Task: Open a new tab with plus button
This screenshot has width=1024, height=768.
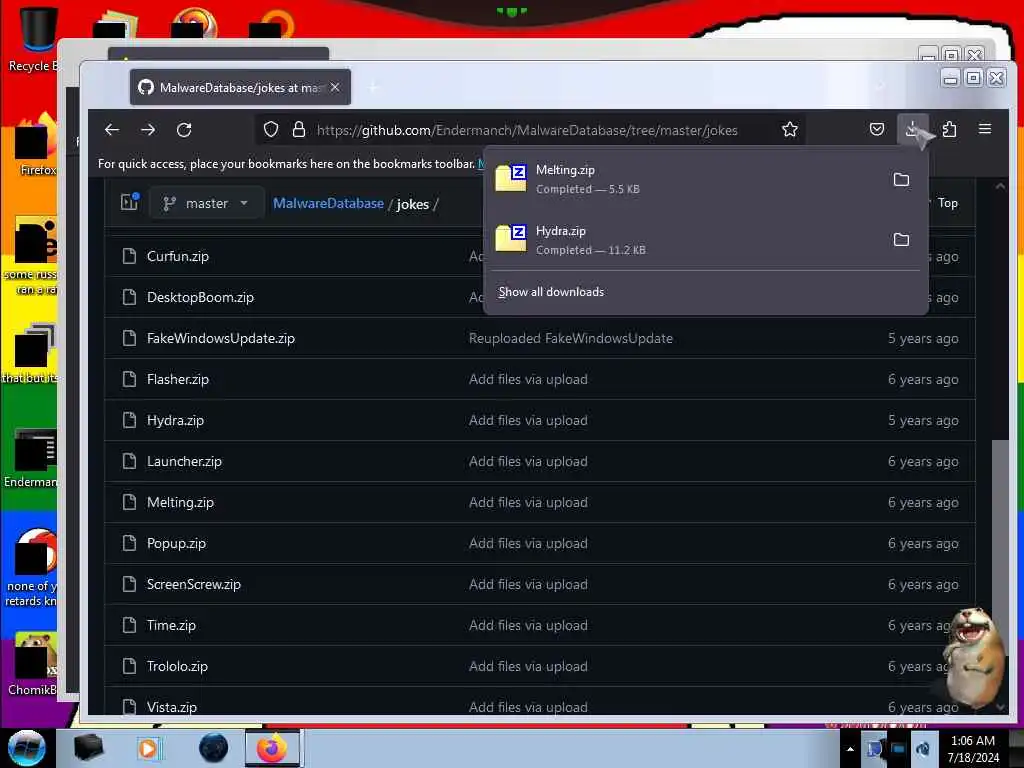Action: tap(374, 87)
